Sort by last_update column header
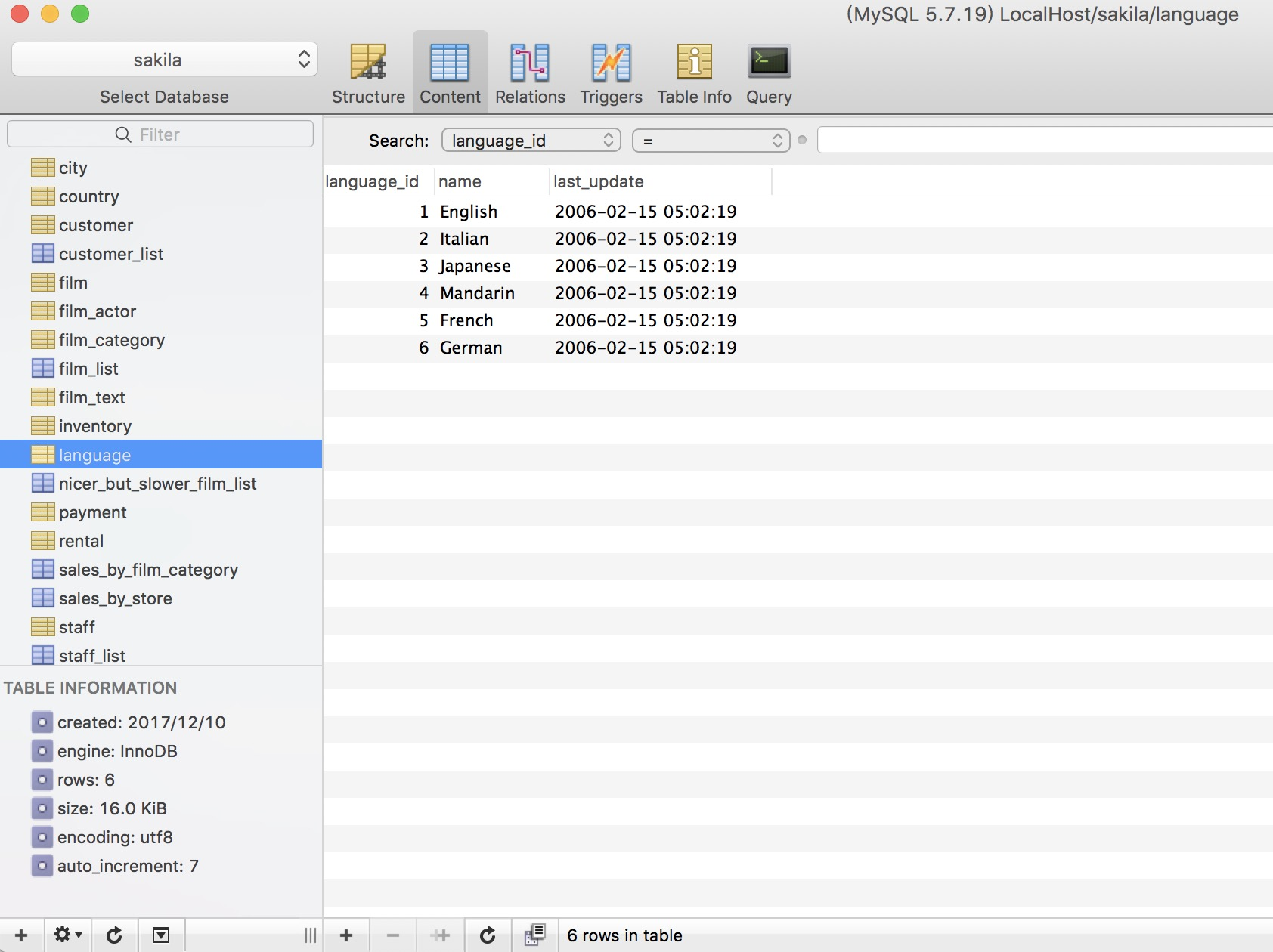 tap(661, 182)
